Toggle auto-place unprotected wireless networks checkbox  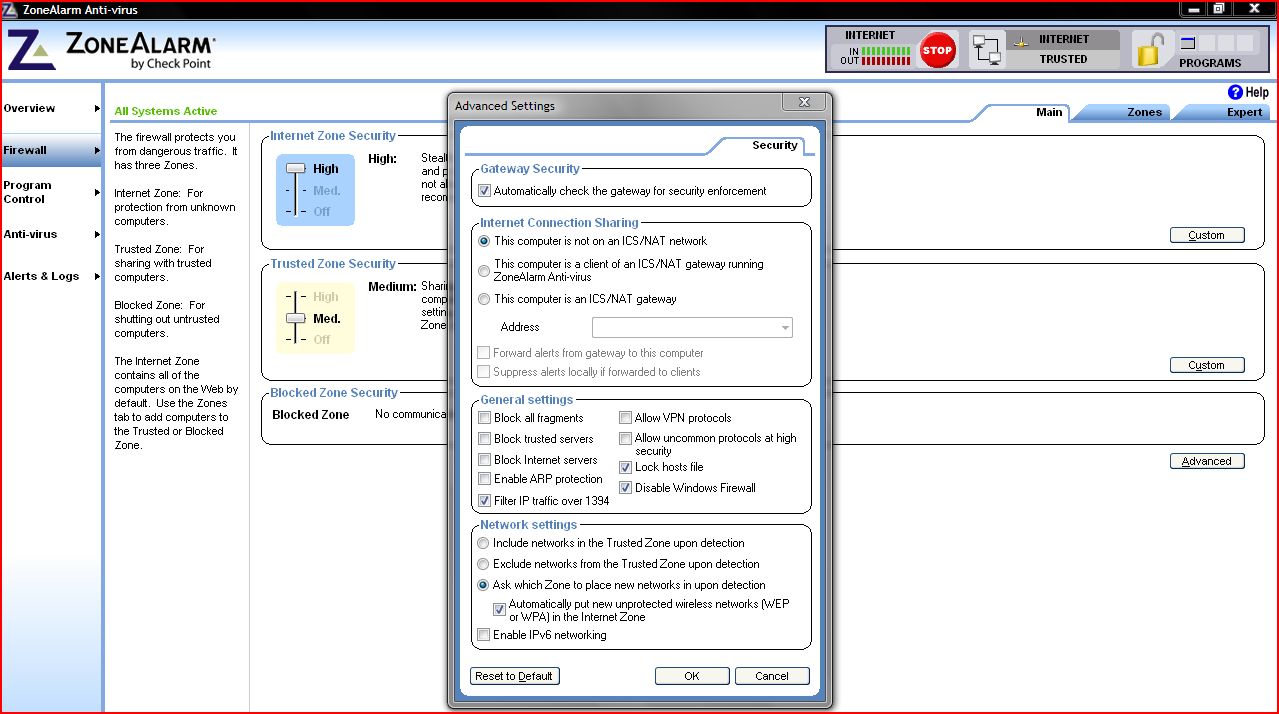pyautogui.click(x=500, y=610)
